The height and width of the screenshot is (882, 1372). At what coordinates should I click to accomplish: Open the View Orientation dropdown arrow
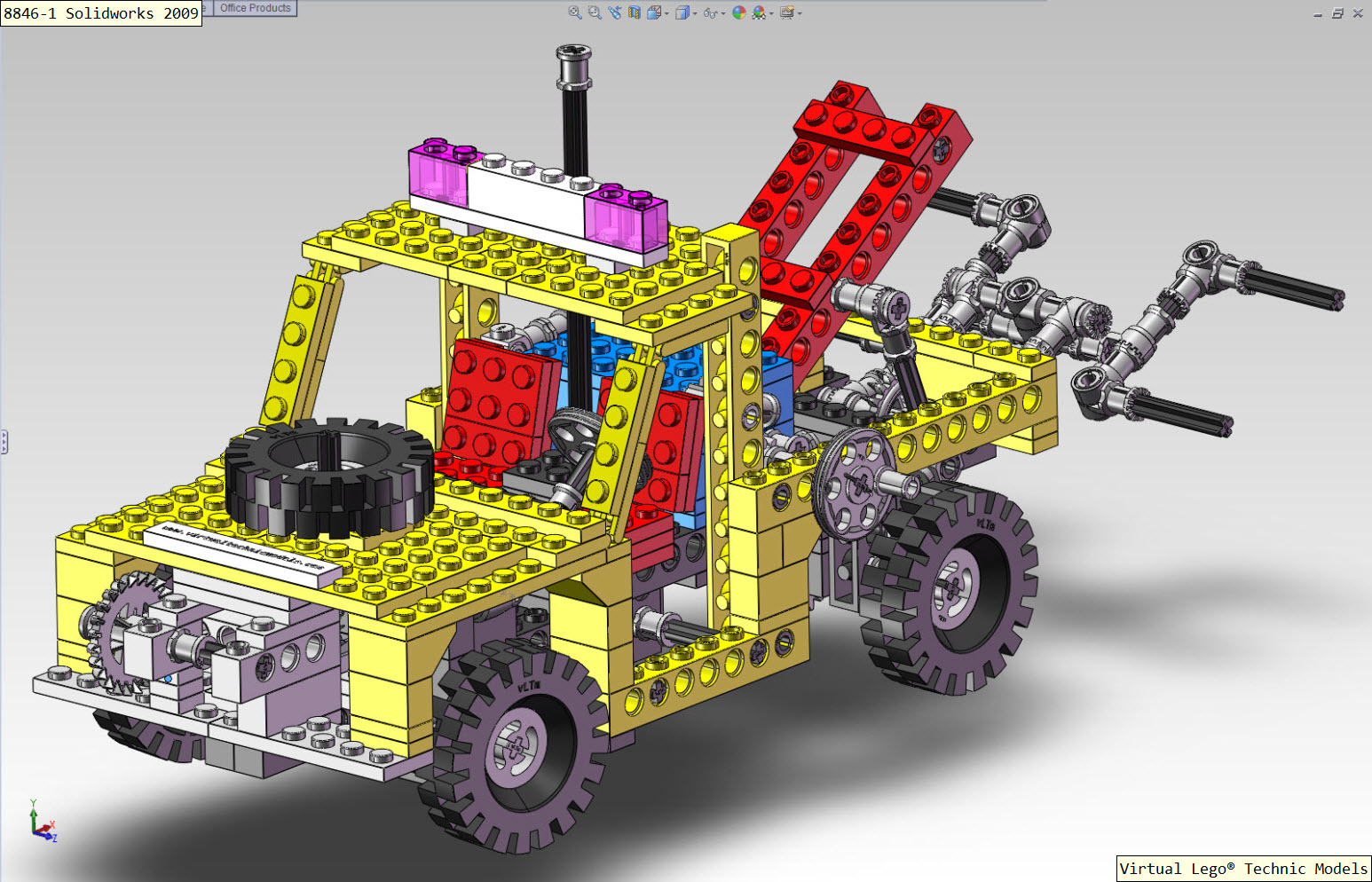666,13
